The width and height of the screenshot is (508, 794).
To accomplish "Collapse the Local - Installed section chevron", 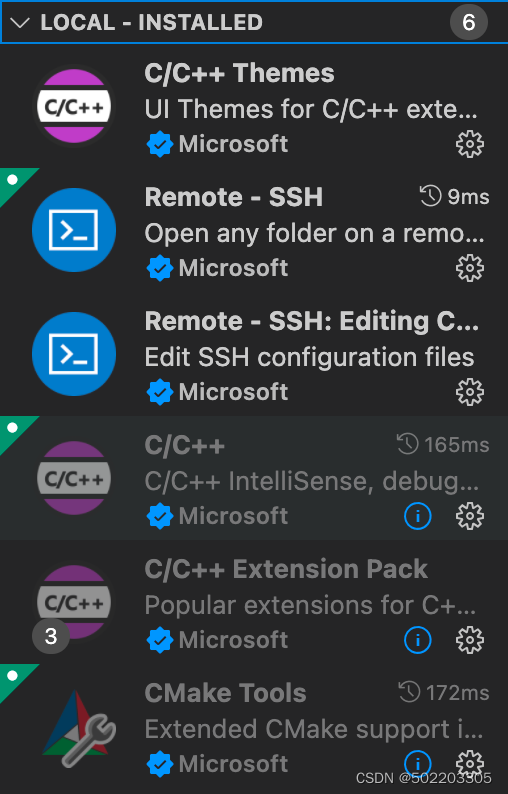I will pos(20,23).
